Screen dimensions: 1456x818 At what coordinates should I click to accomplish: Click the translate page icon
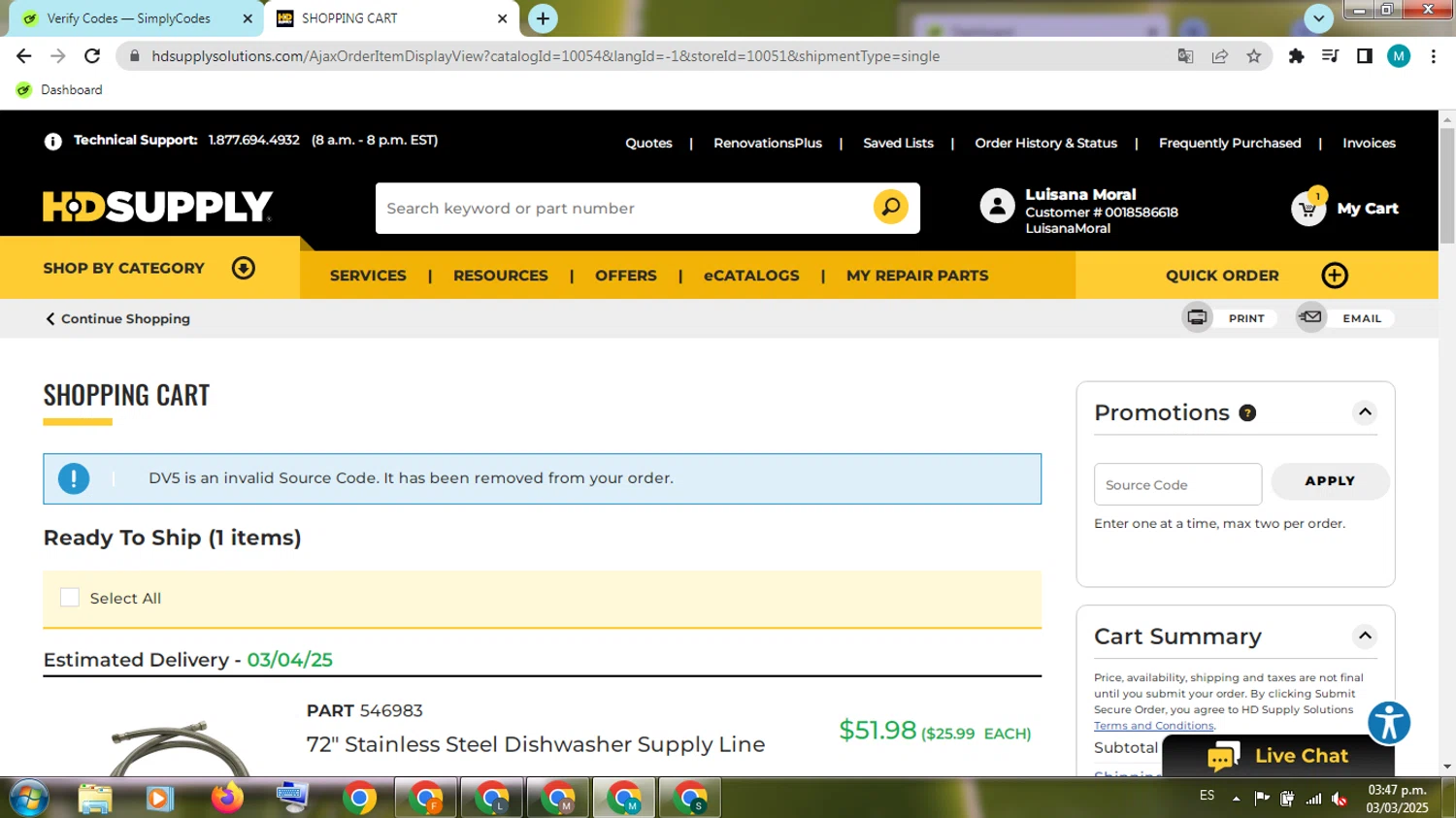coord(1185,56)
